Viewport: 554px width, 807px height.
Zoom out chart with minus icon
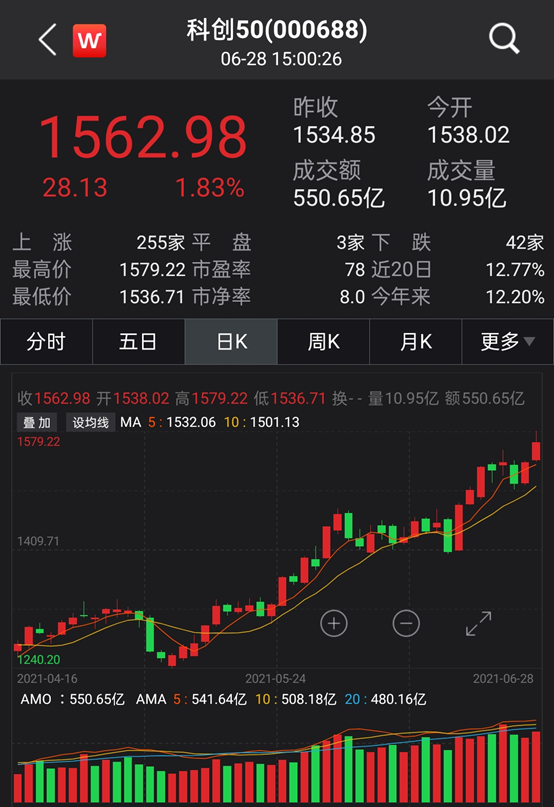406,623
